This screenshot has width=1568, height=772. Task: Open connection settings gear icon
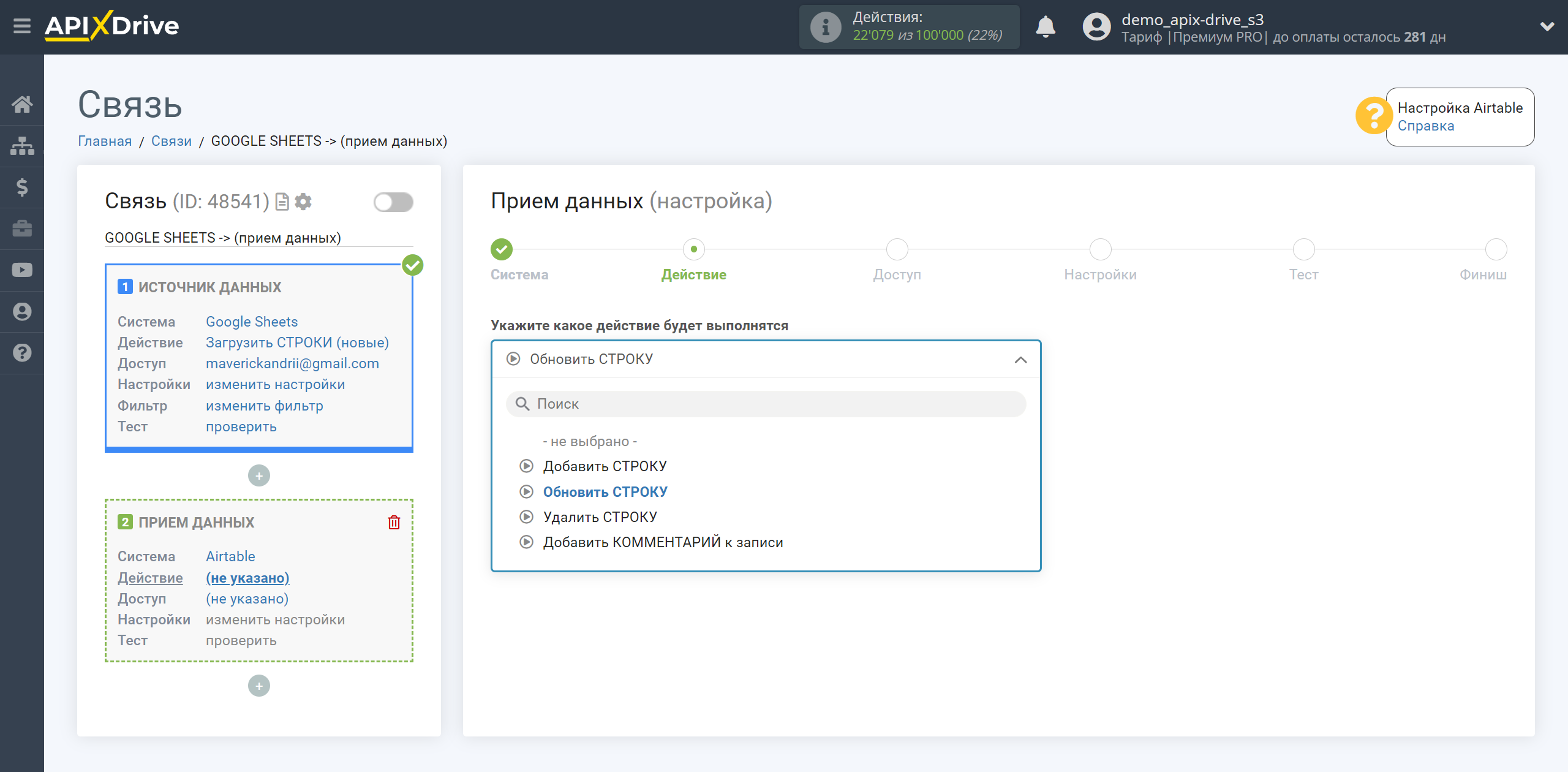303,202
